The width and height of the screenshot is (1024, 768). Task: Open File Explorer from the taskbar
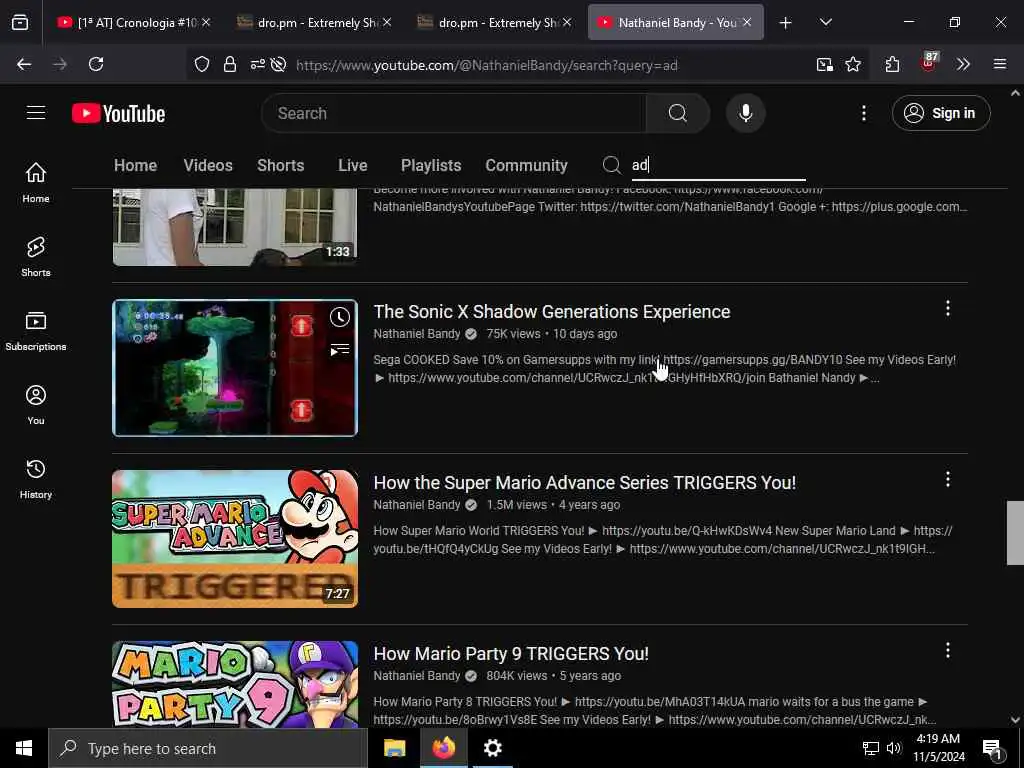click(x=394, y=748)
